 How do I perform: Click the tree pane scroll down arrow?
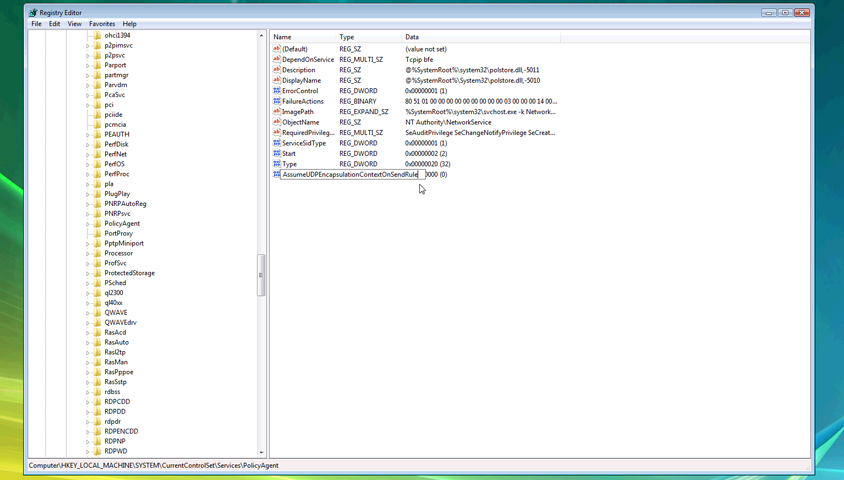[262, 452]
